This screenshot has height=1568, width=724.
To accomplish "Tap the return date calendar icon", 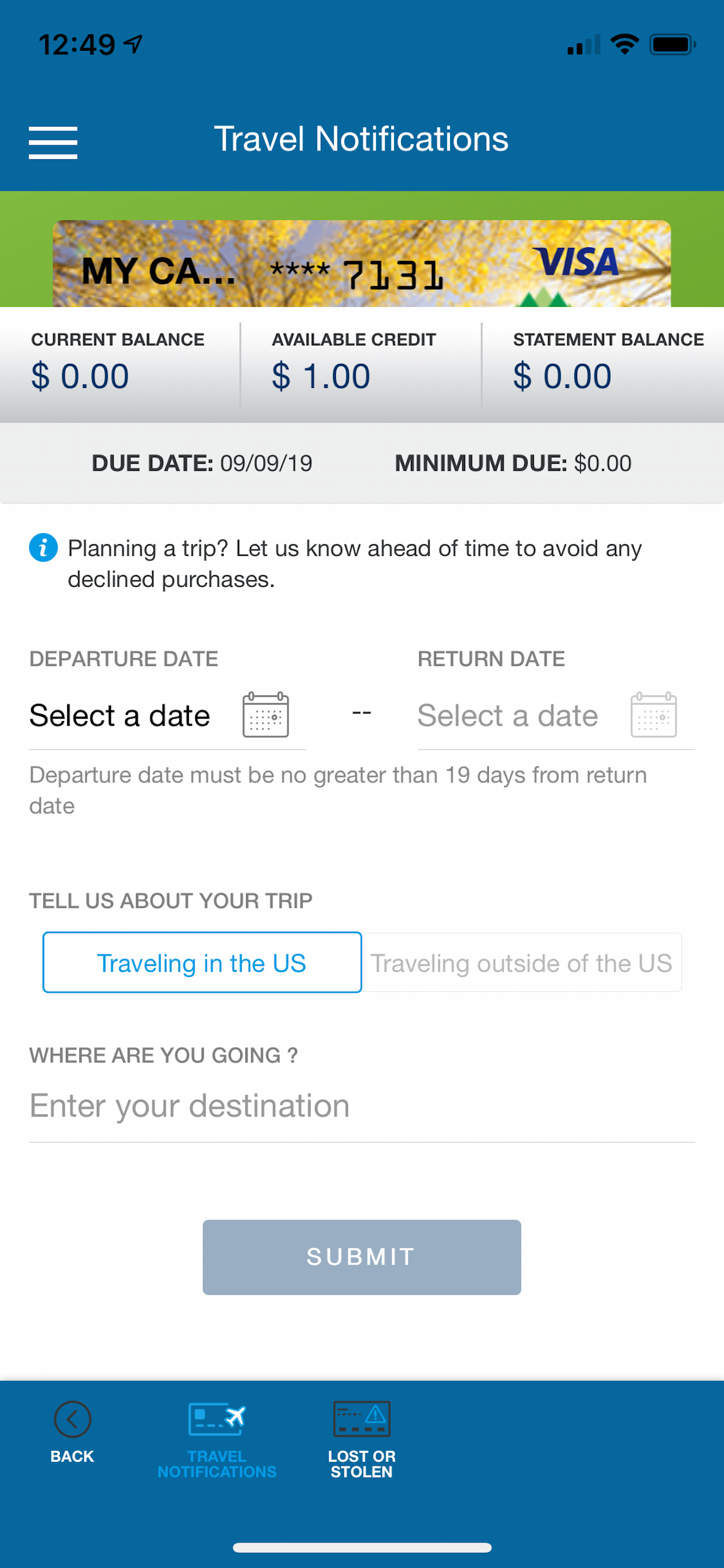I will (654, 715).
